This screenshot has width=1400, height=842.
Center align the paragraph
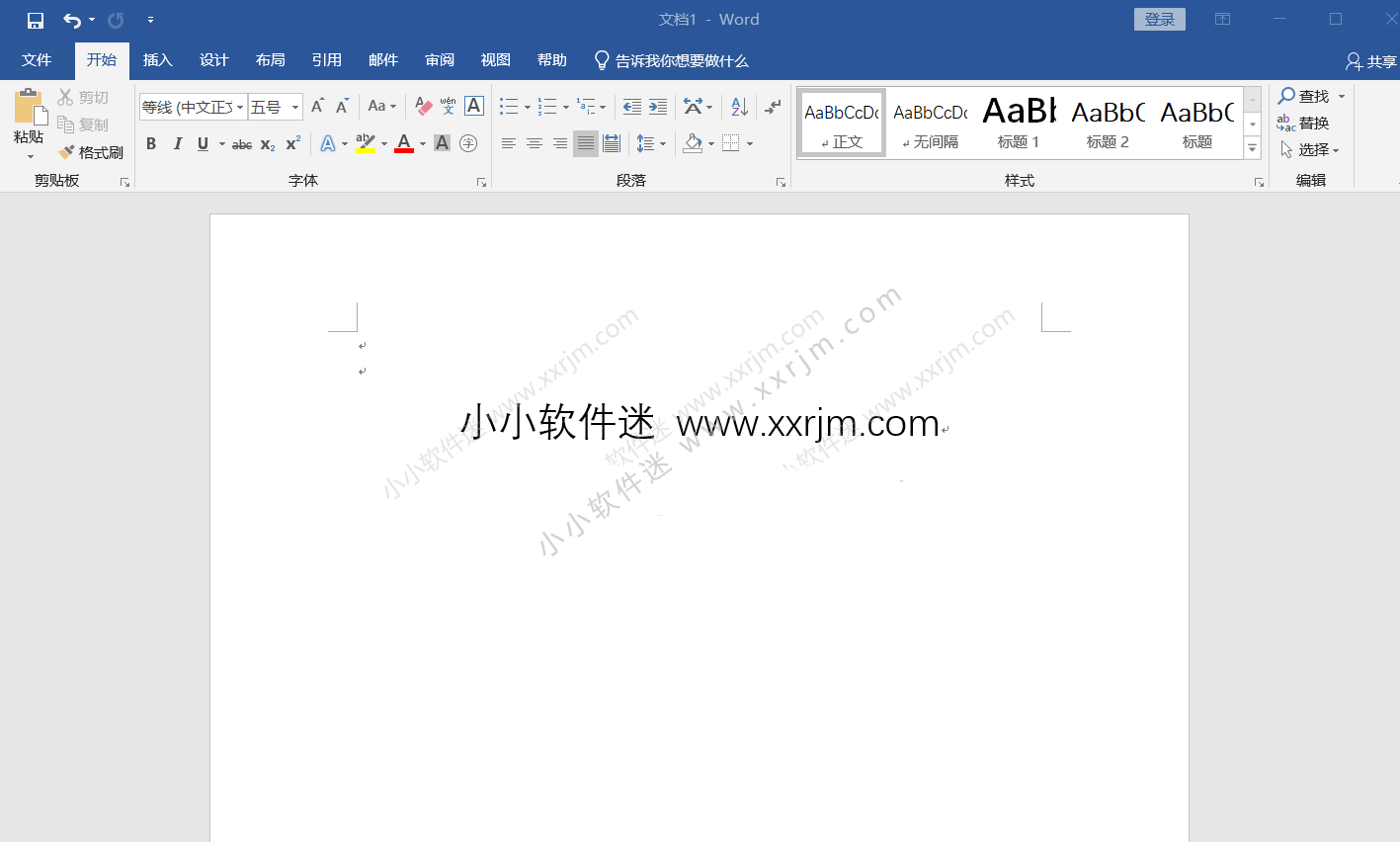[x=535, y=144]
